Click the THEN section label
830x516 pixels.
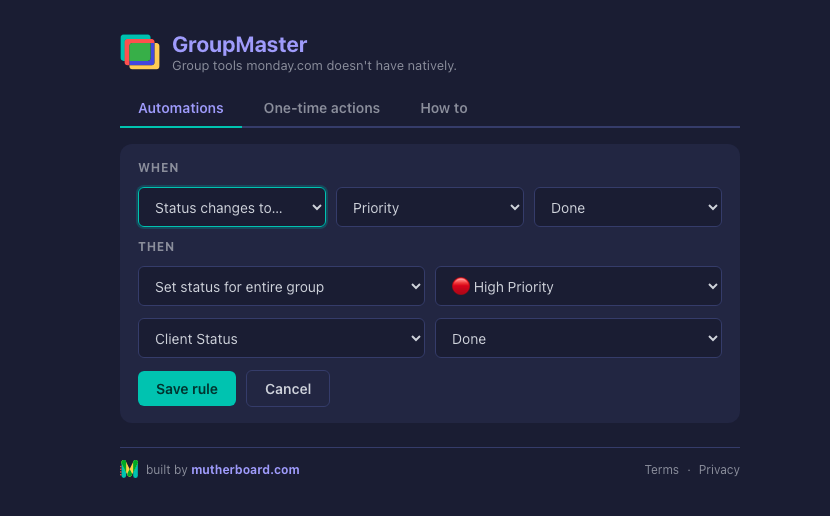(156, 247)
